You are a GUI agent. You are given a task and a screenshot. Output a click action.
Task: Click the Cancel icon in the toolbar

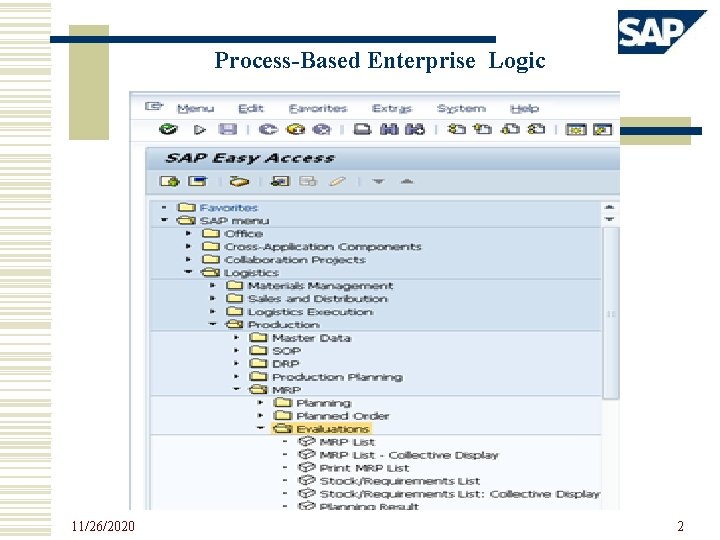coord(321,130)
